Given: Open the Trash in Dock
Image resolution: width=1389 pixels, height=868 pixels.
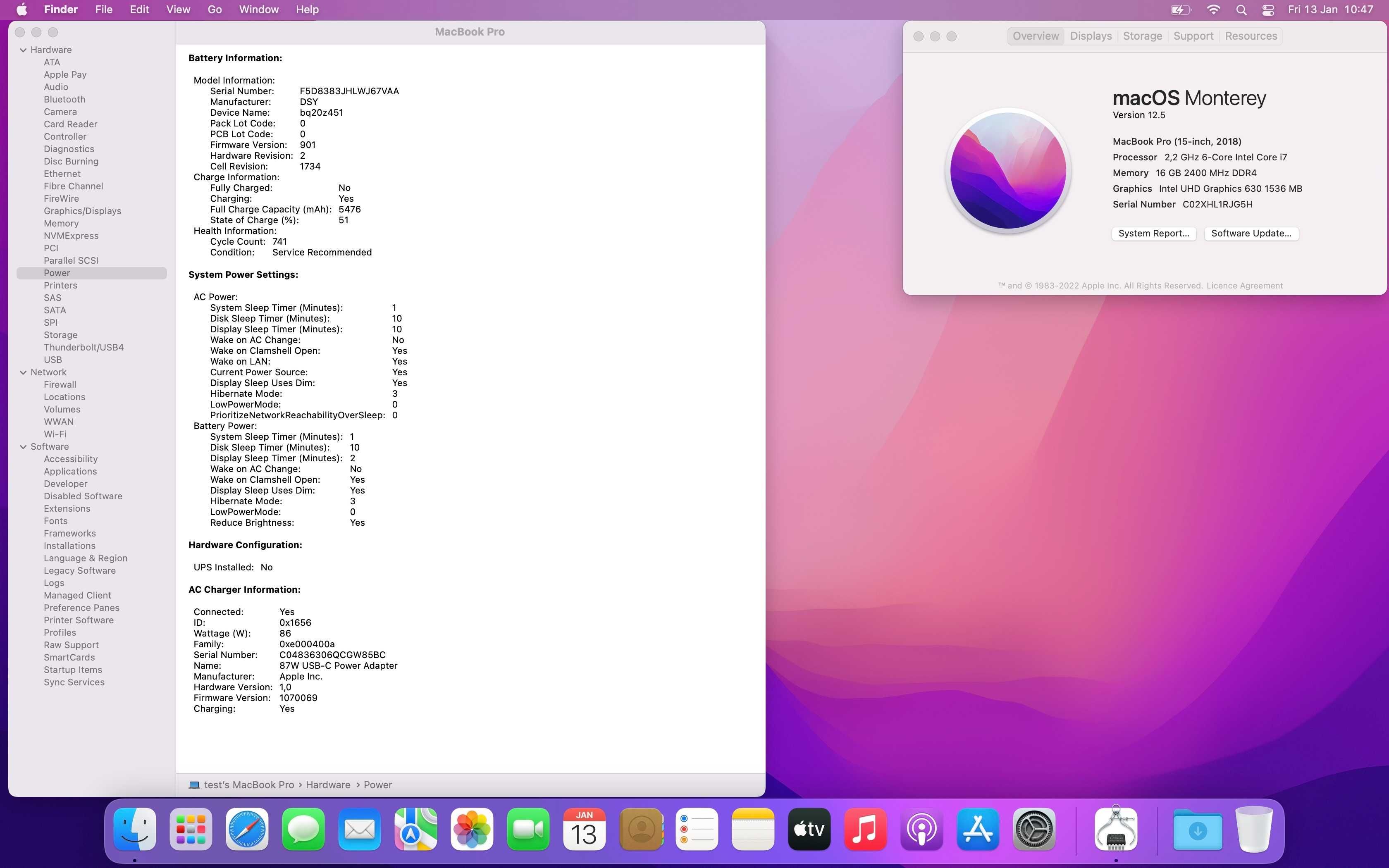Looking at the screenshot, I should point(1254,830).
